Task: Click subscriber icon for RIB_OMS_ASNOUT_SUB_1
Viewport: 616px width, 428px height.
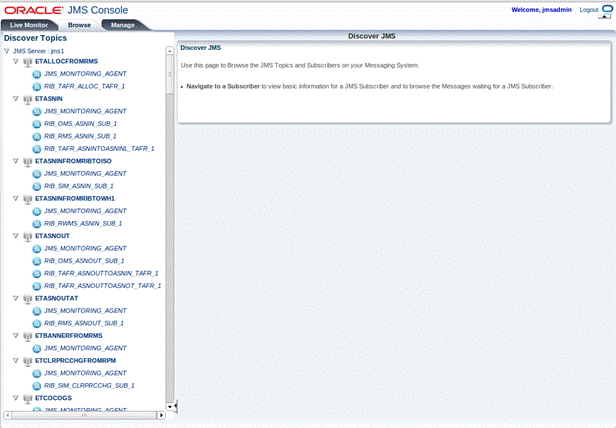Action: [37, 261]
